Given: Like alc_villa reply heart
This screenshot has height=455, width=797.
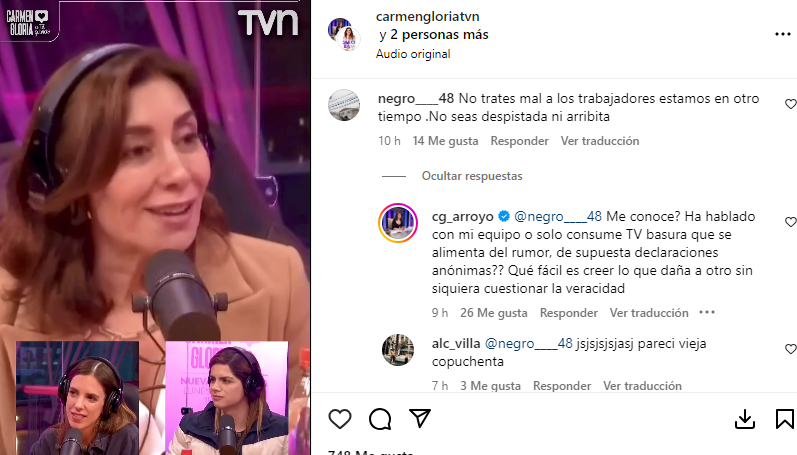Looking at the screenshot, I should click(x=790, y=349).
